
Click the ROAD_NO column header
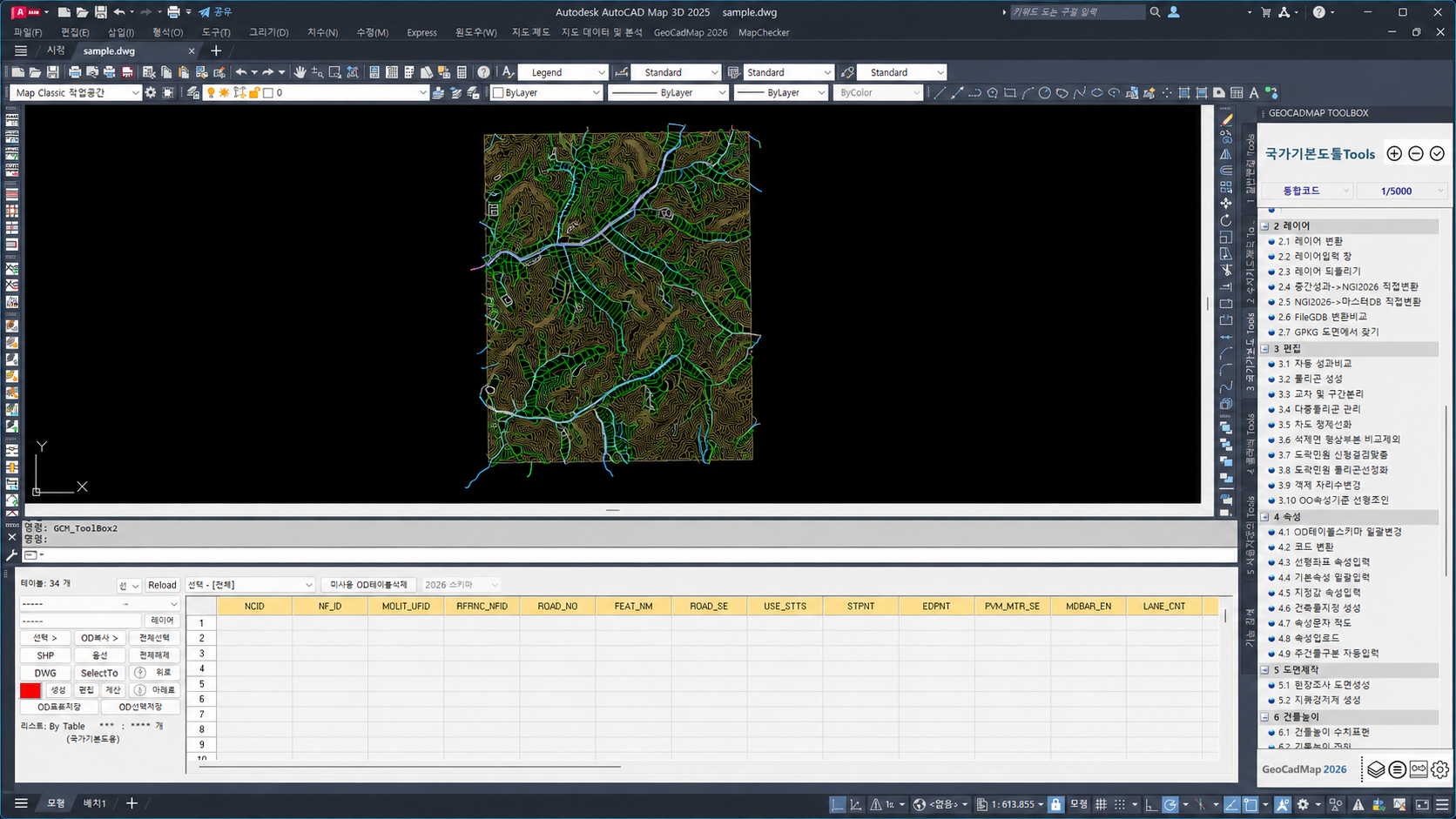(557, 607)
